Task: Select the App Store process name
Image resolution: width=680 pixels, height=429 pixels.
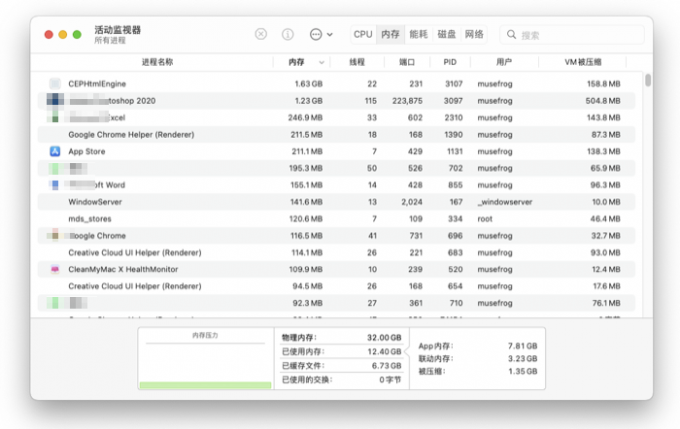Action: 87,151
